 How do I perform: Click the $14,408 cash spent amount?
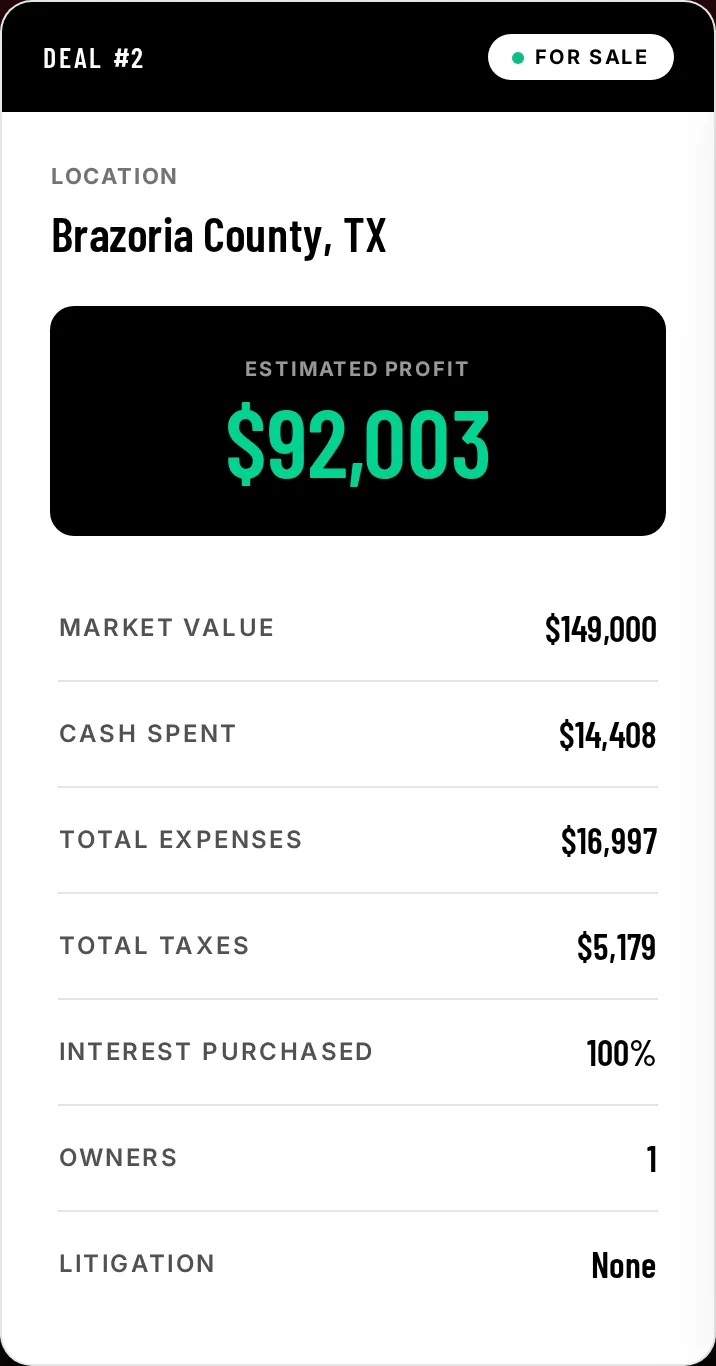click(x=608, y=735)
